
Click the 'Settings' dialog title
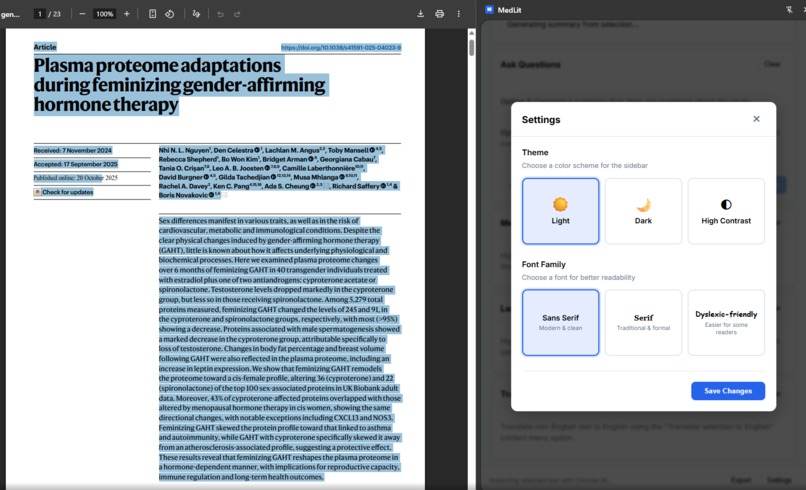pyautogui.click(x=541, y=119)
